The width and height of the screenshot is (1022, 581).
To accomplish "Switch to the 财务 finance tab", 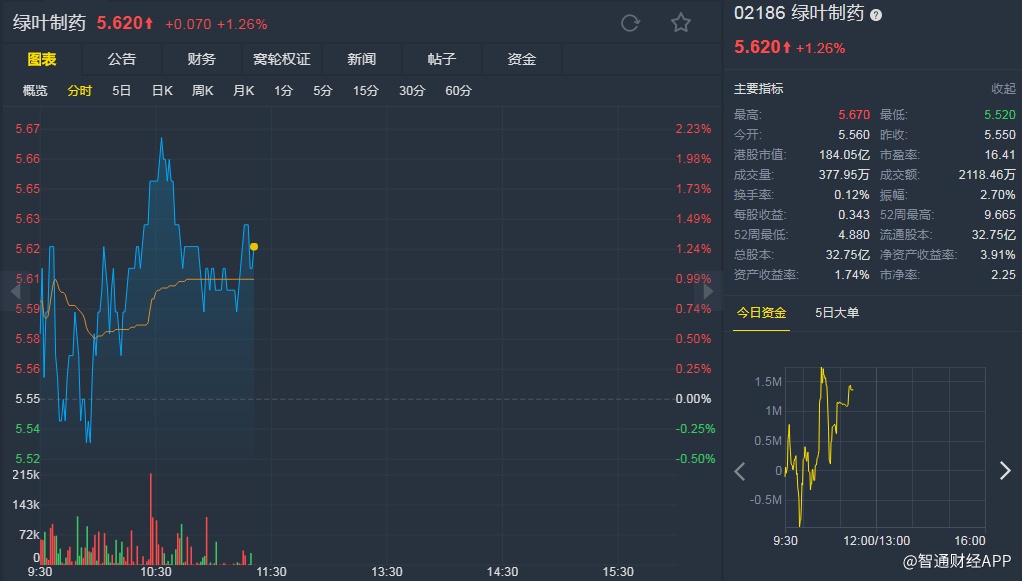I will (x=201, y=59).
